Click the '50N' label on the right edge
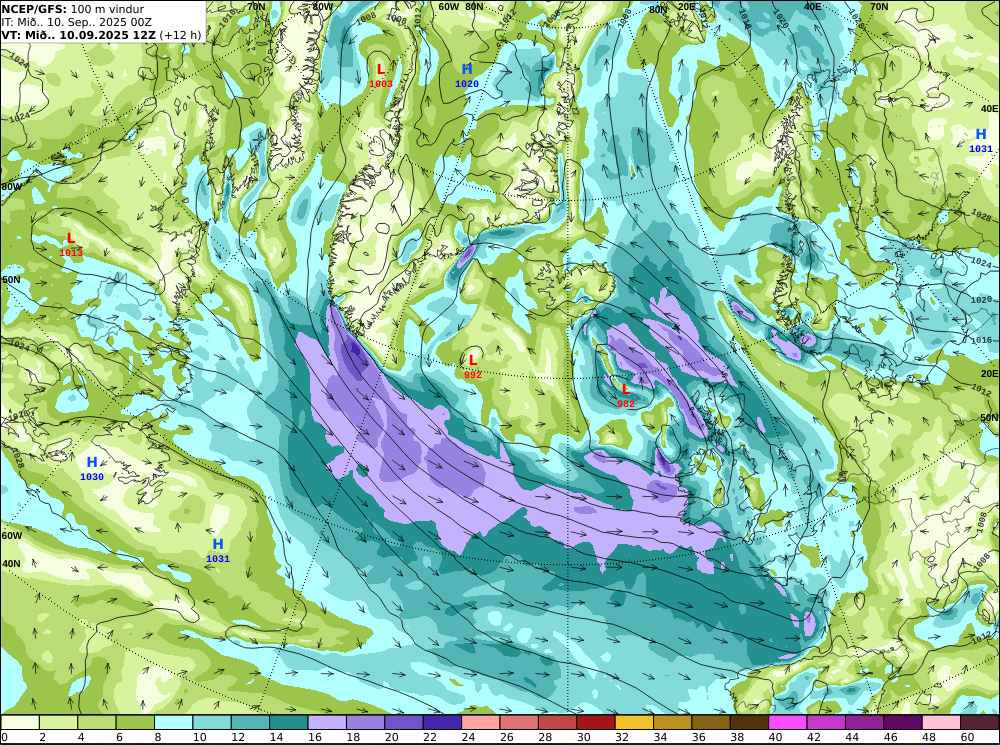1000x745 pixels. 989,418
